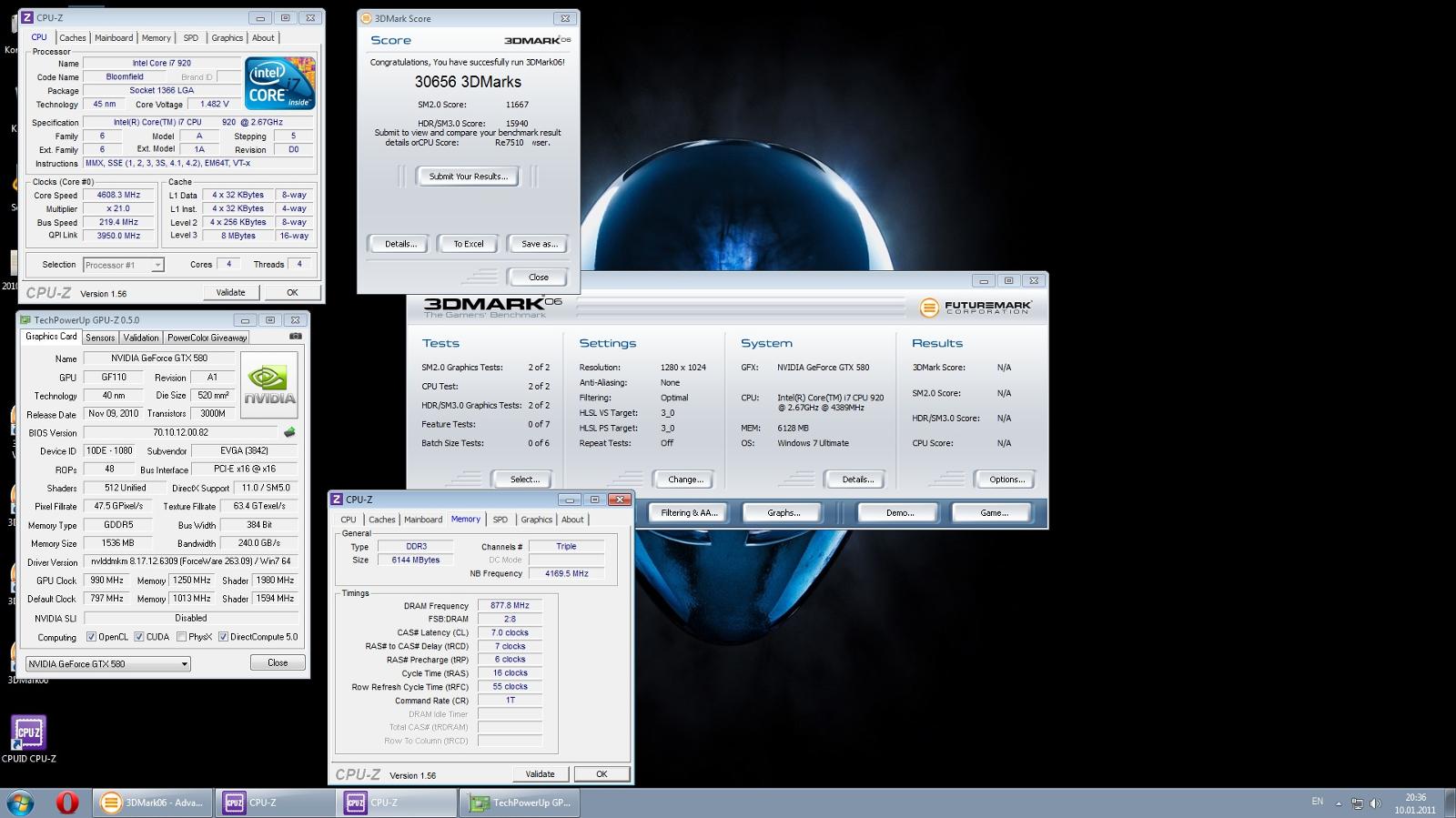
Task: Click the 3DMark Score title bar icon
Action: point(366,18)
